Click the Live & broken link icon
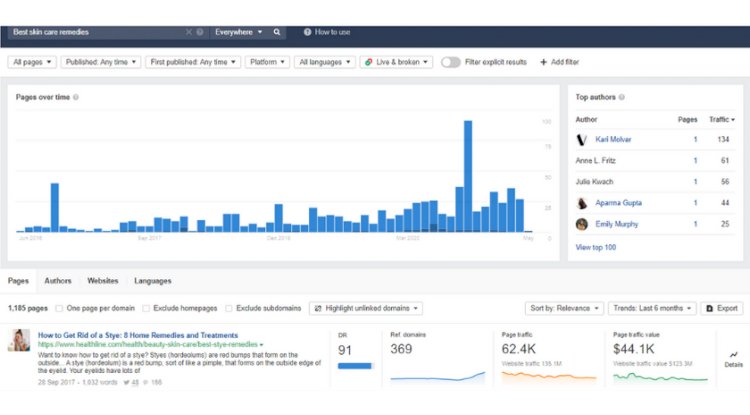The width and height of the screenshot is (750, 415). pos(369,62)
